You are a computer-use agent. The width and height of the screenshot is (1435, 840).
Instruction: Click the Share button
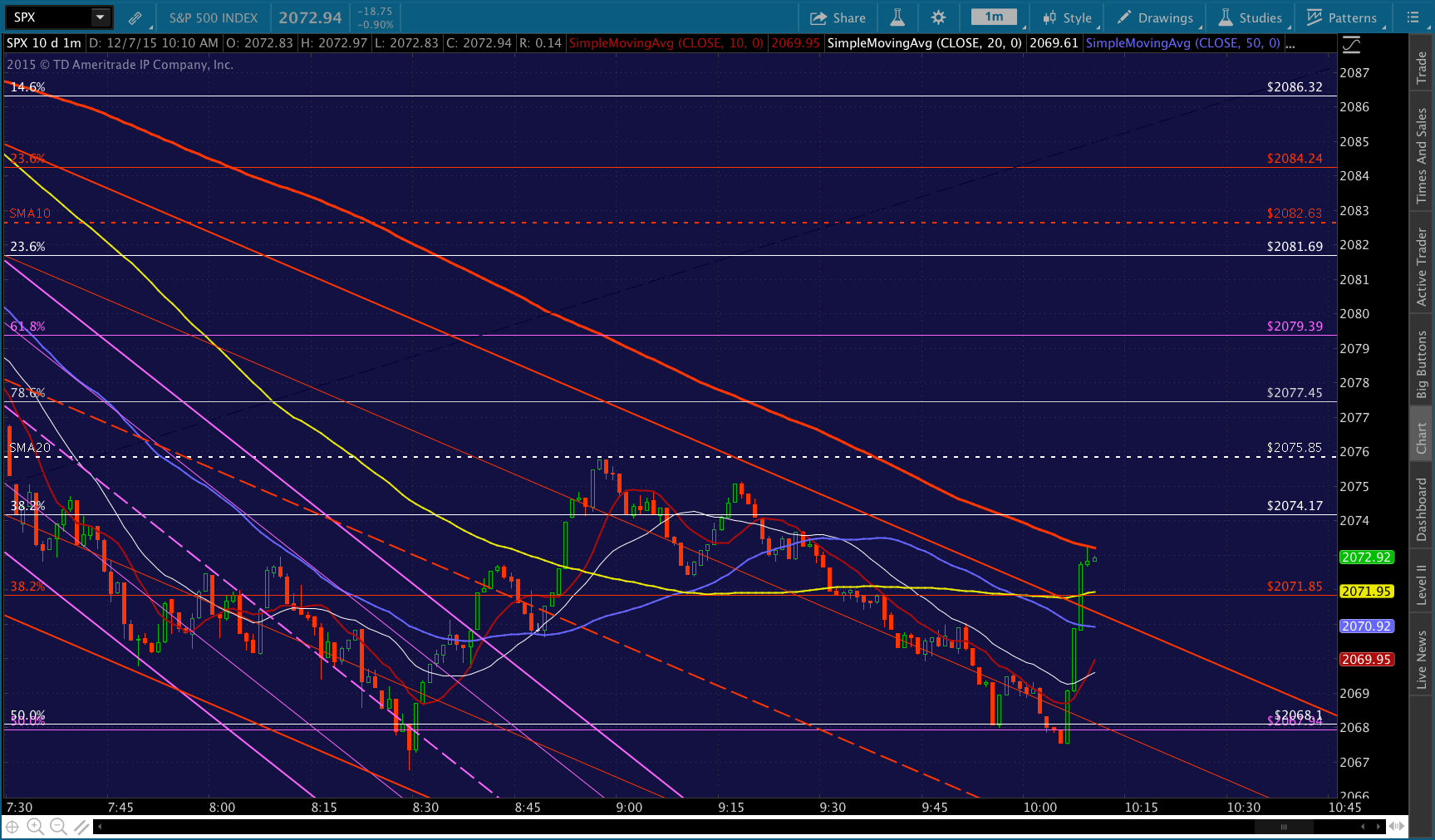[x=838, y=17]
